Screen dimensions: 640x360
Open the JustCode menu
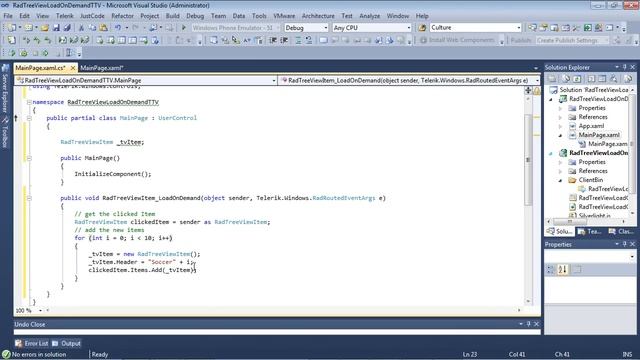[92, 16]
